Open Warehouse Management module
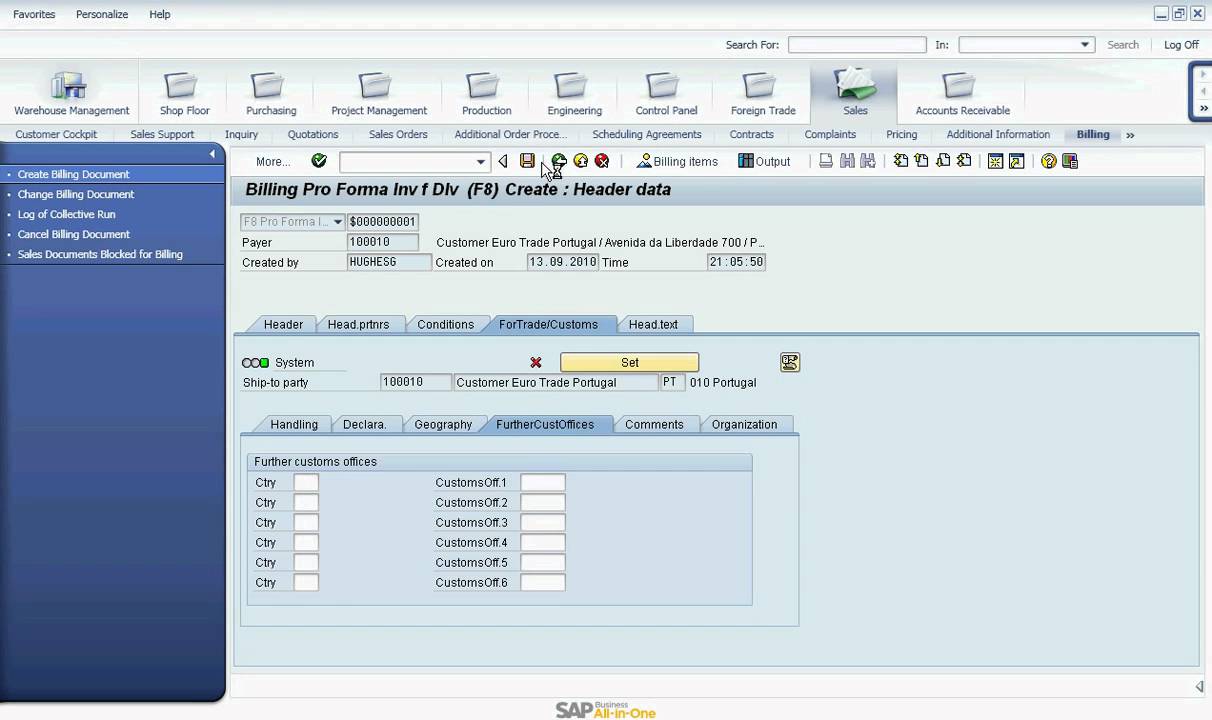This screenshot has width=1212, height=720. [x=71, y=95]
